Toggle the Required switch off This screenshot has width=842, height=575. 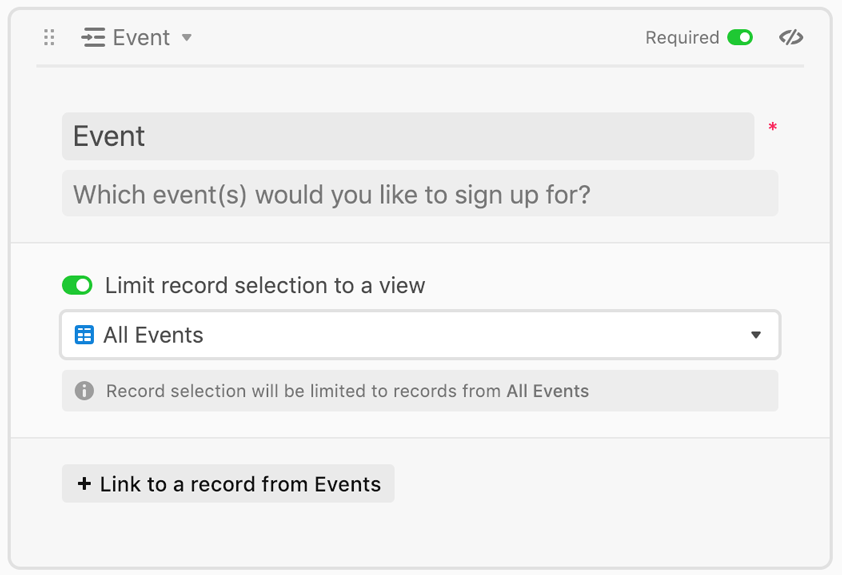click(740, 38)
